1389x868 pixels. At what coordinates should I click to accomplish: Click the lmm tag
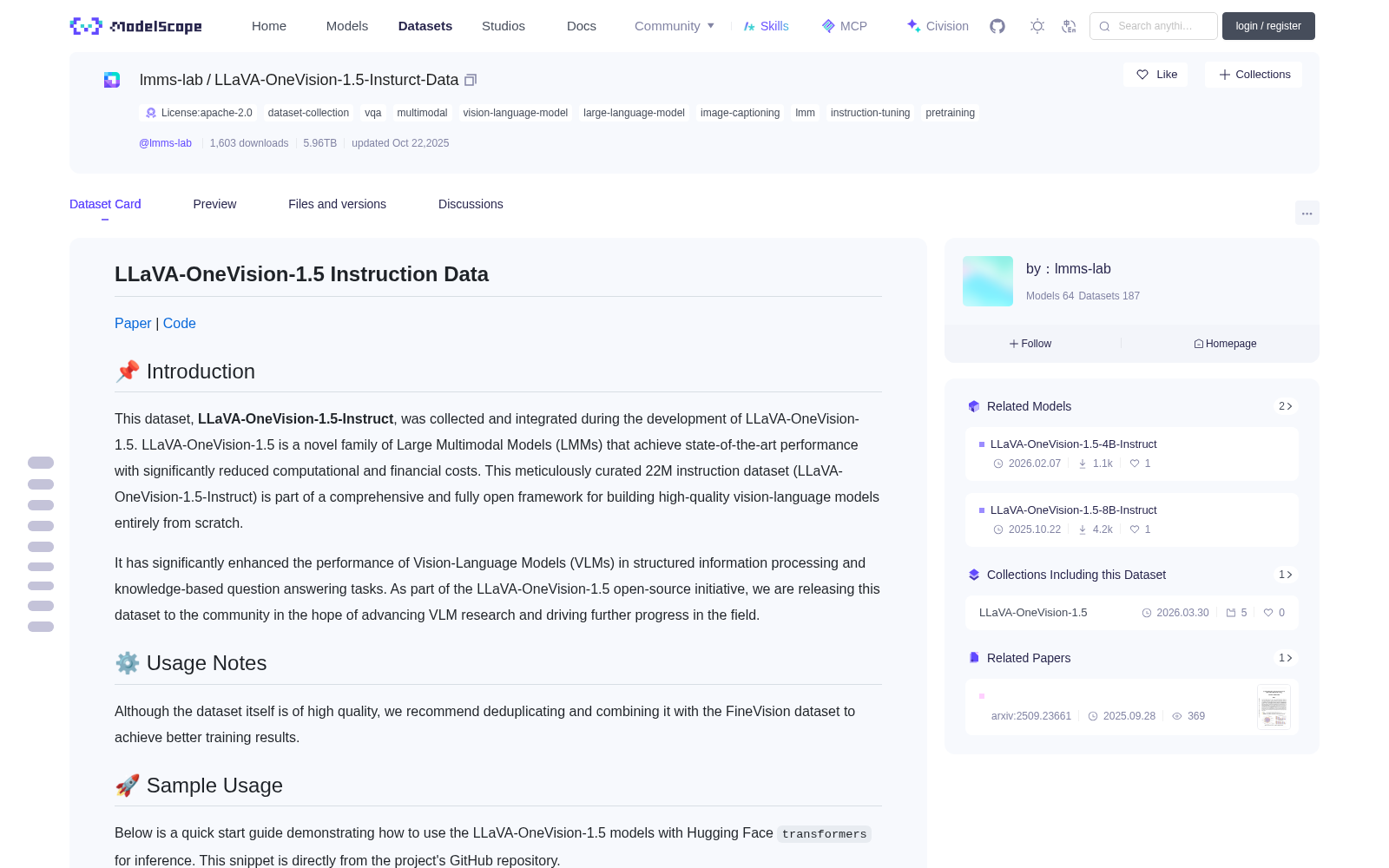(805, 113)
